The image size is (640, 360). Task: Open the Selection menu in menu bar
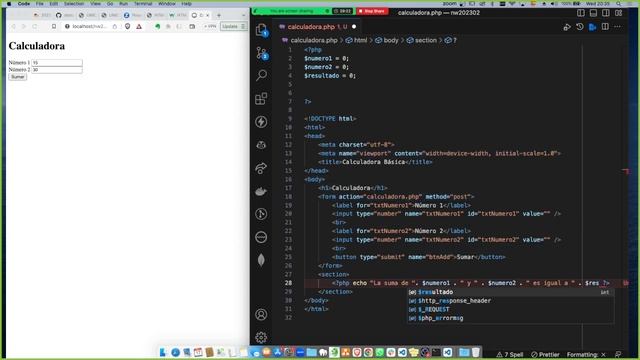tap(74, 3)
